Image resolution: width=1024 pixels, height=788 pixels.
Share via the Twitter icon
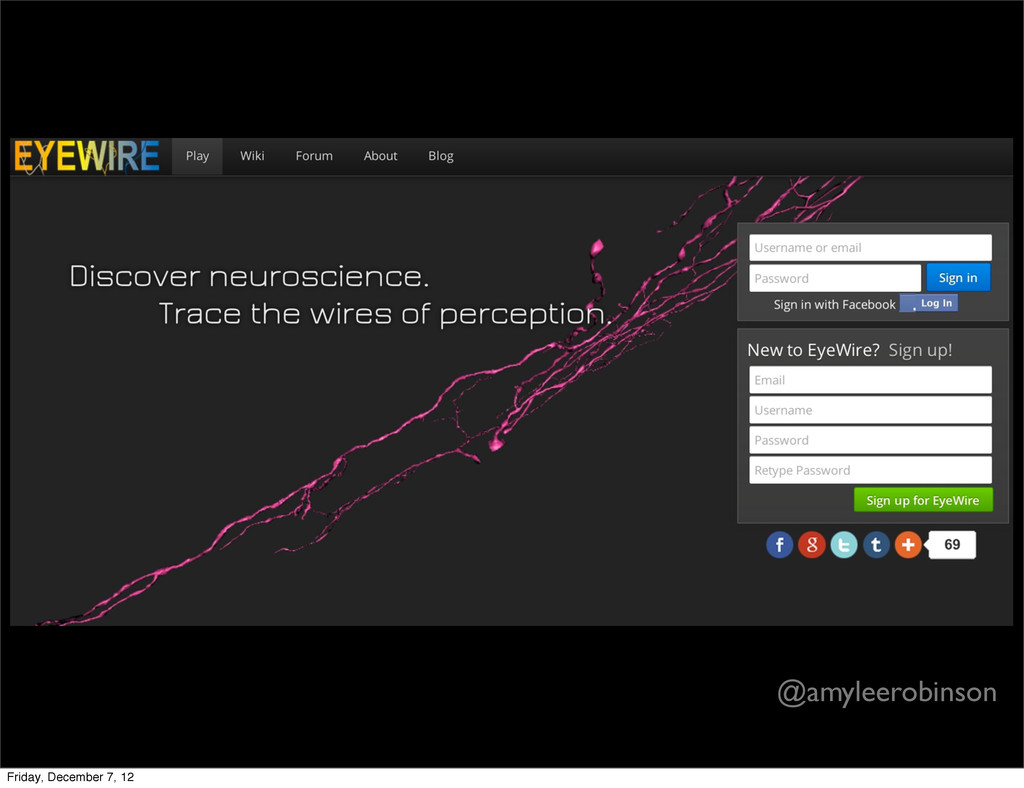click(843, 544)
